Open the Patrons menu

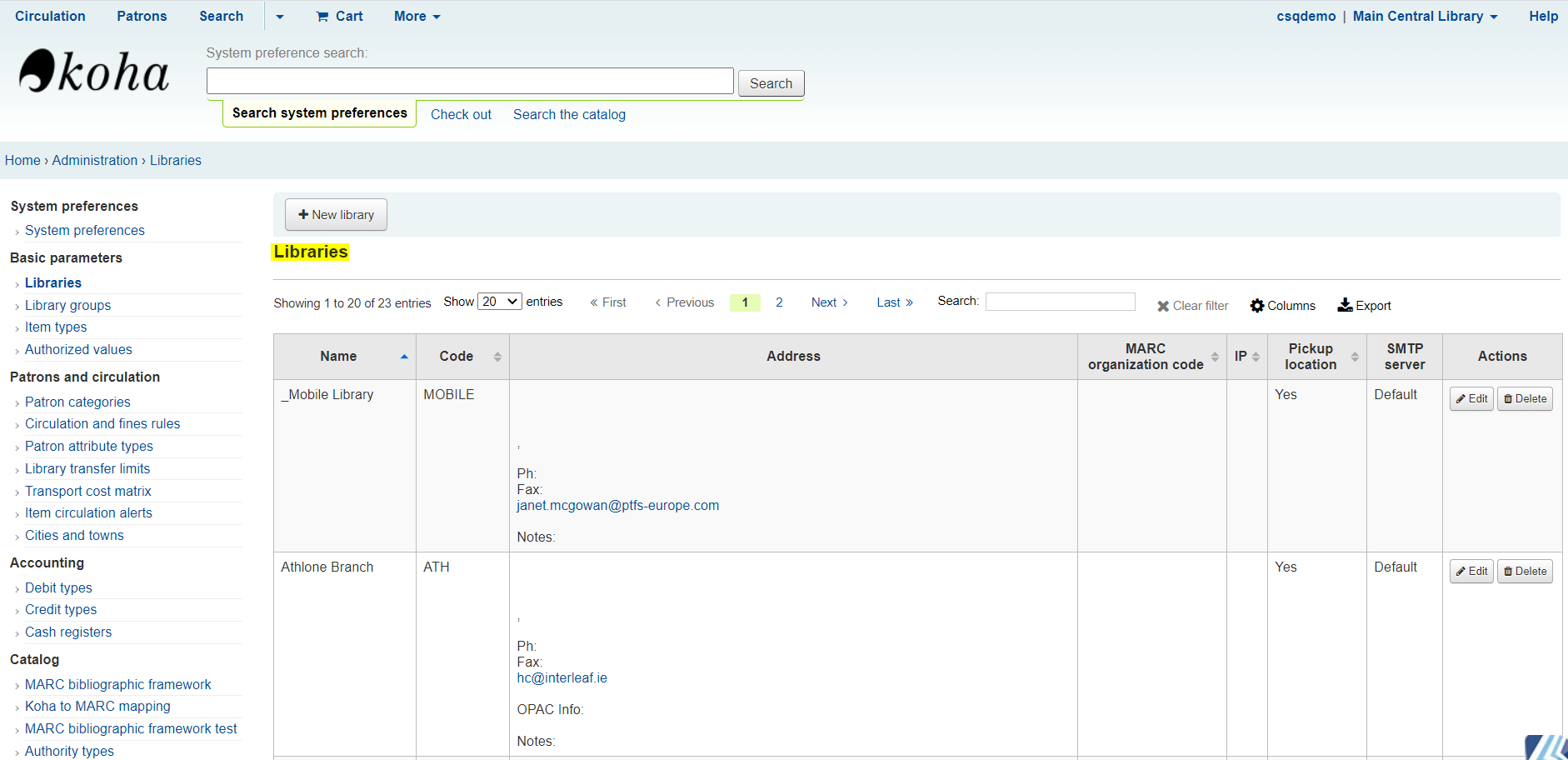click(142, 17)
